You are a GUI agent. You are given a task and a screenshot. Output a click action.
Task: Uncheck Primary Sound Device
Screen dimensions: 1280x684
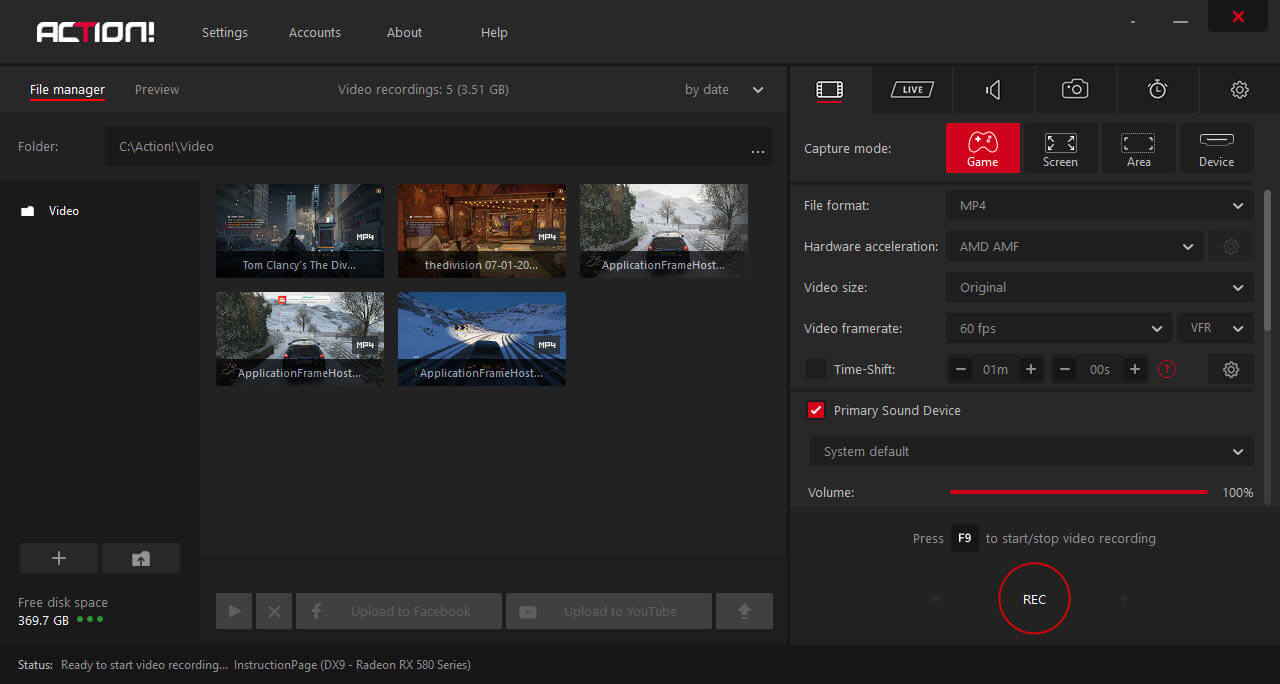(815, 411)
